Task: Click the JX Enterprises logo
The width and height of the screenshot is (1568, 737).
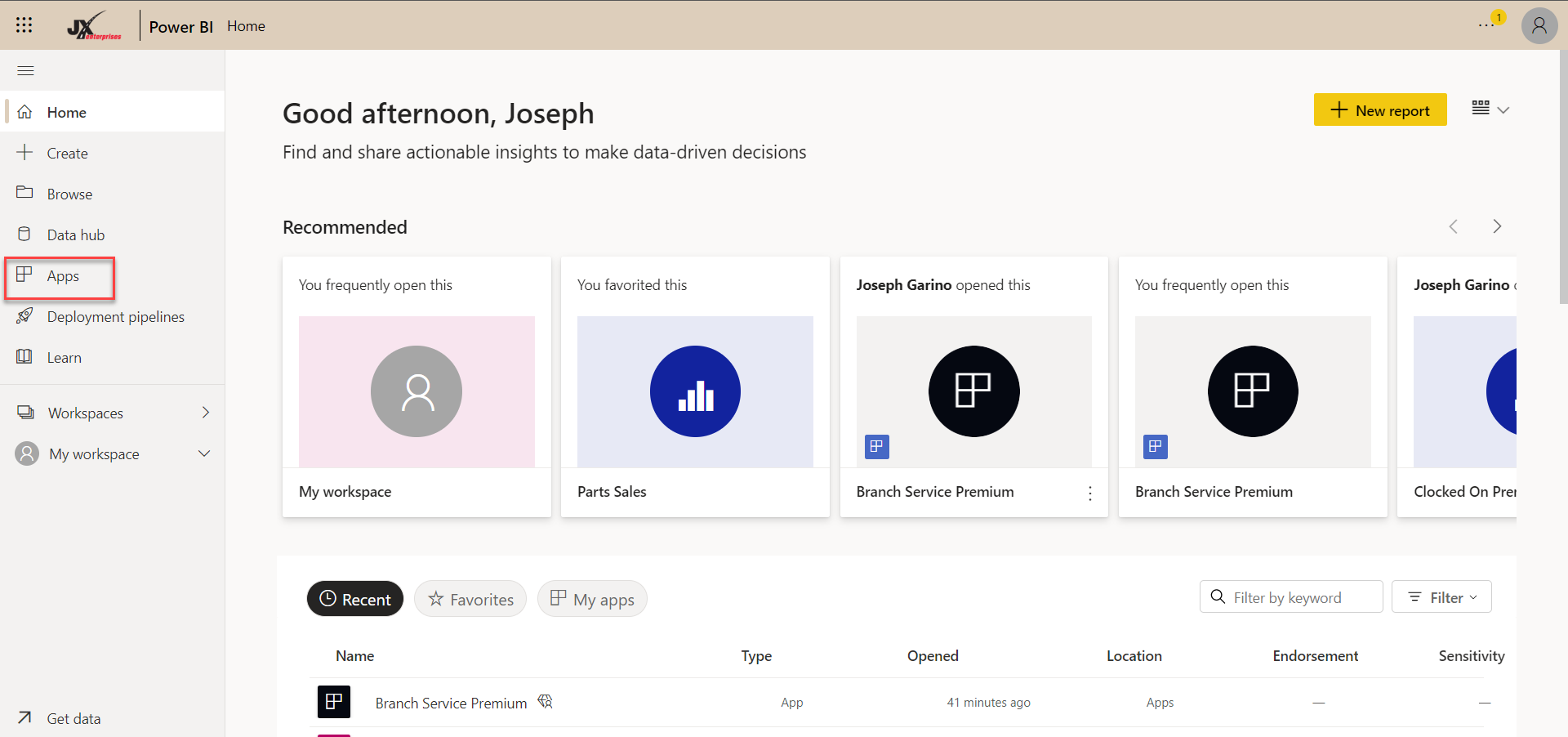Action: coord(94,25)
